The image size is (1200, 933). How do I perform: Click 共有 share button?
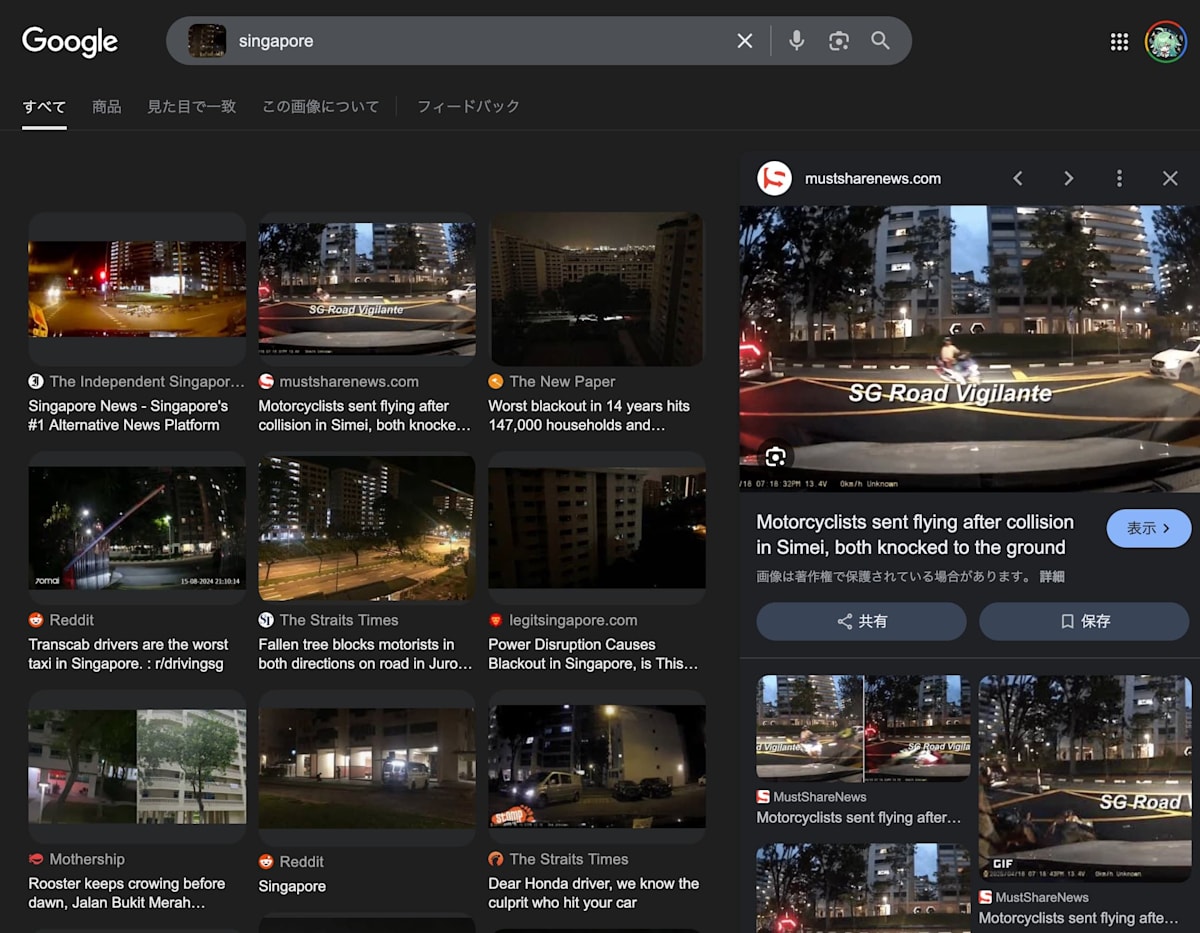click(861, 621)
